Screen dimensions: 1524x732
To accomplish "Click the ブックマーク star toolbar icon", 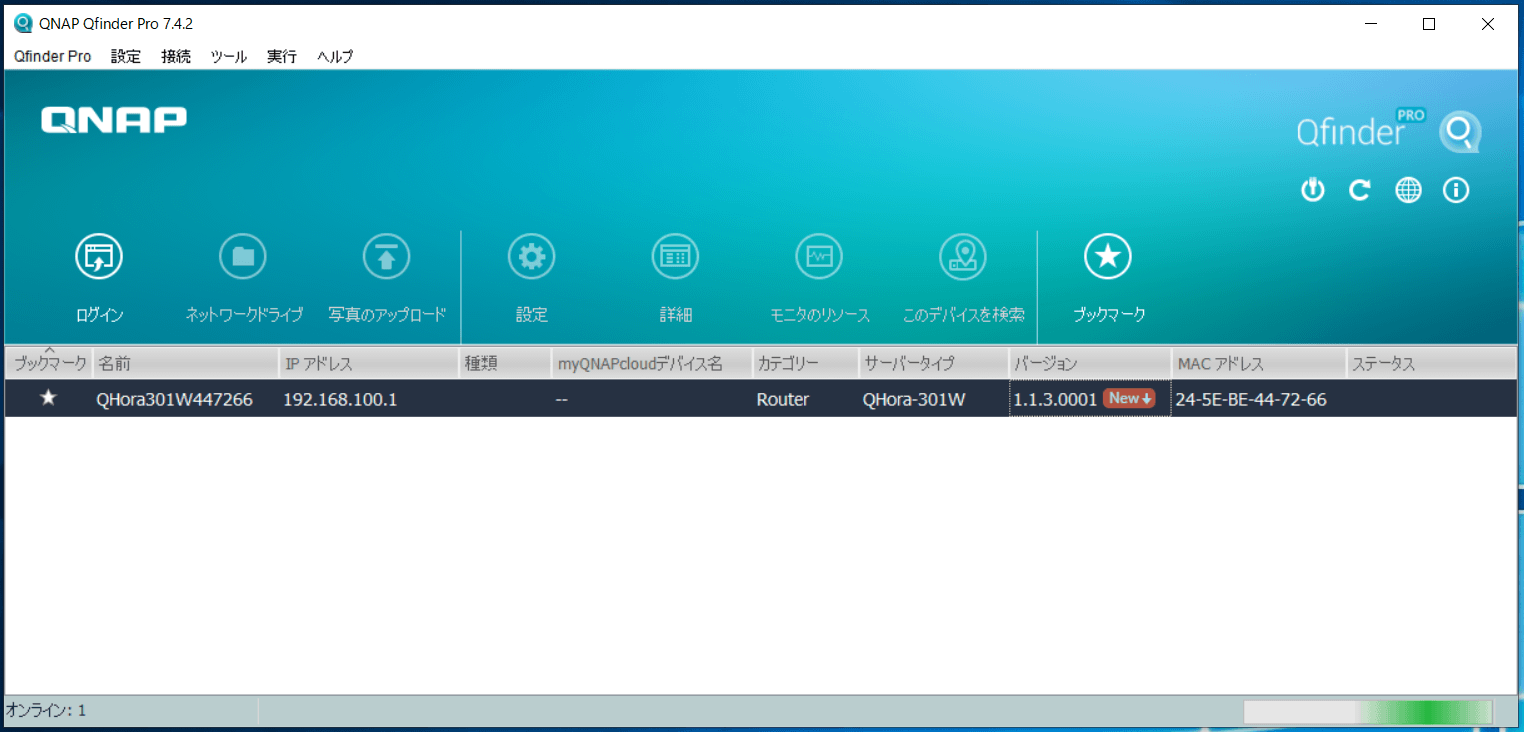I will [1108, 258].
